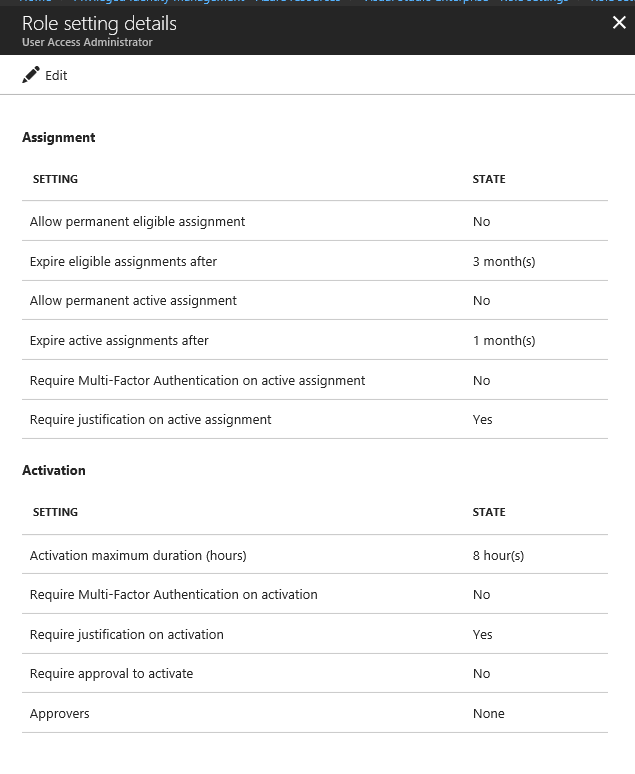Click the 1 month(s) state value

coord(504,340)
